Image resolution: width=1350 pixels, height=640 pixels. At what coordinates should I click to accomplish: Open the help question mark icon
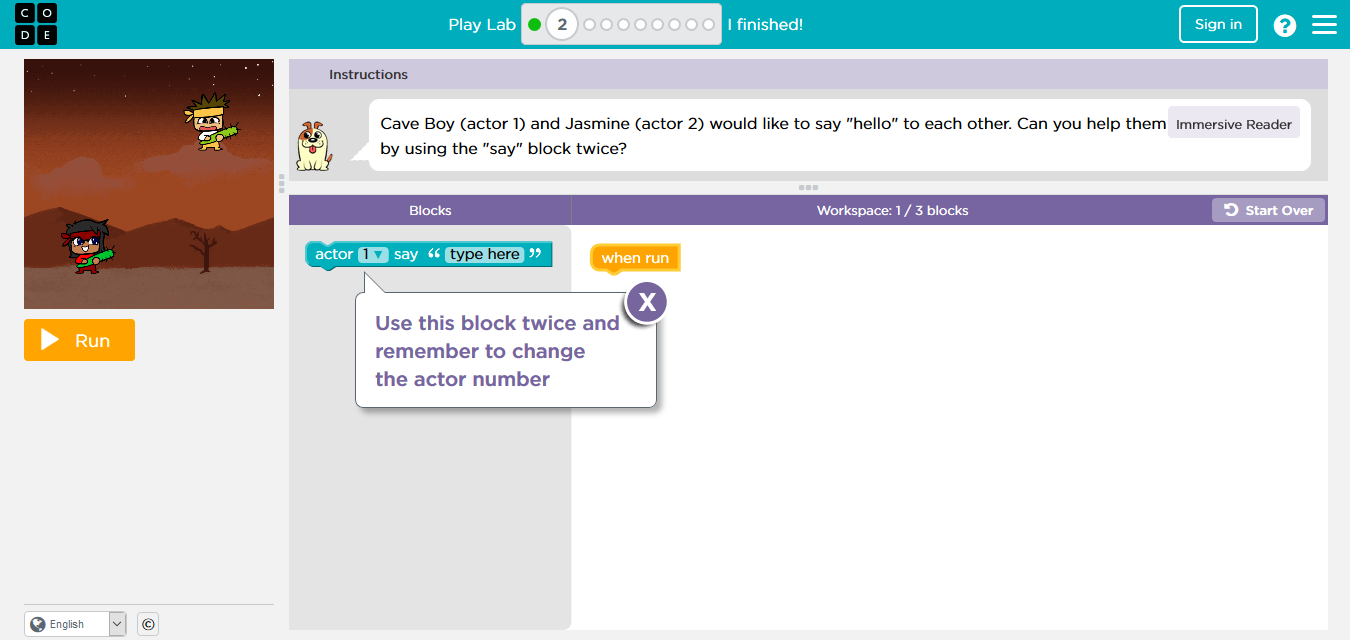click(1285, 25)
